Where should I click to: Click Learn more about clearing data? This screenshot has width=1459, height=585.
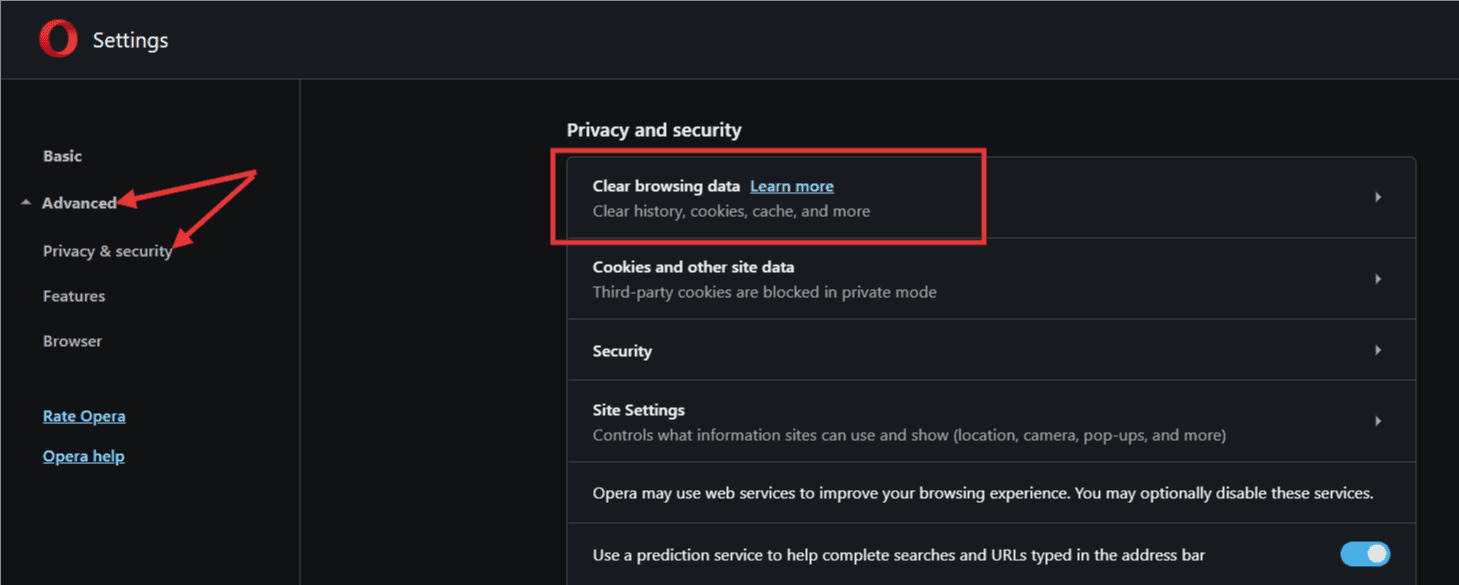tap(792, 186)
